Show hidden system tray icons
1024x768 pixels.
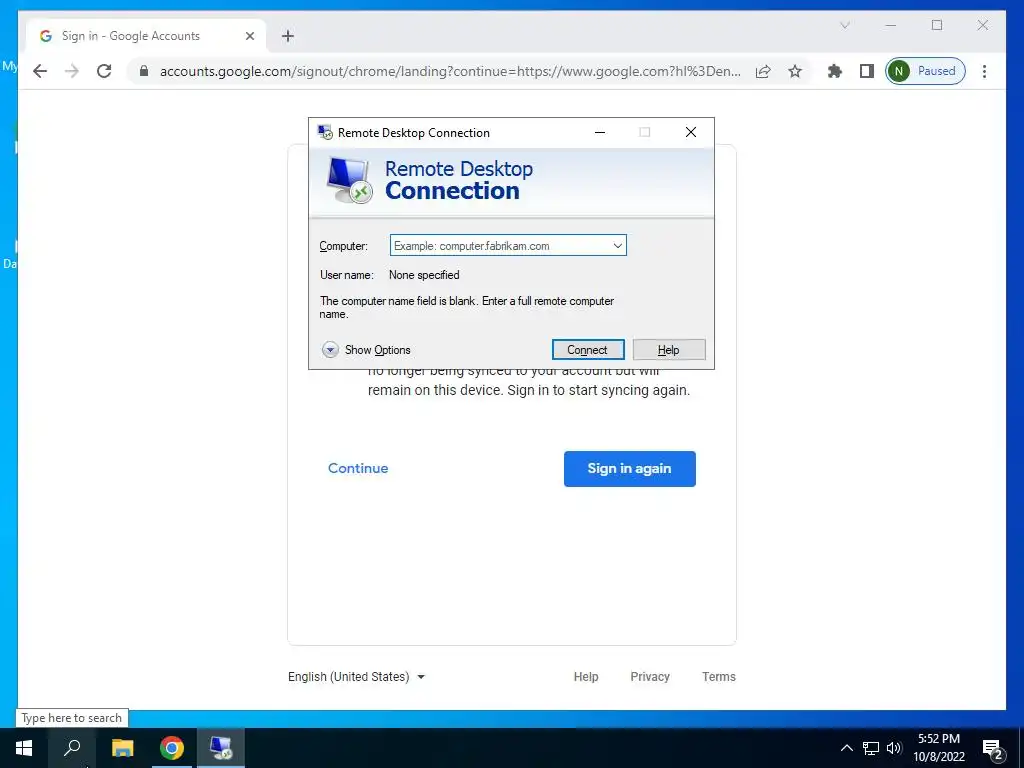click(x=846, y=748)
